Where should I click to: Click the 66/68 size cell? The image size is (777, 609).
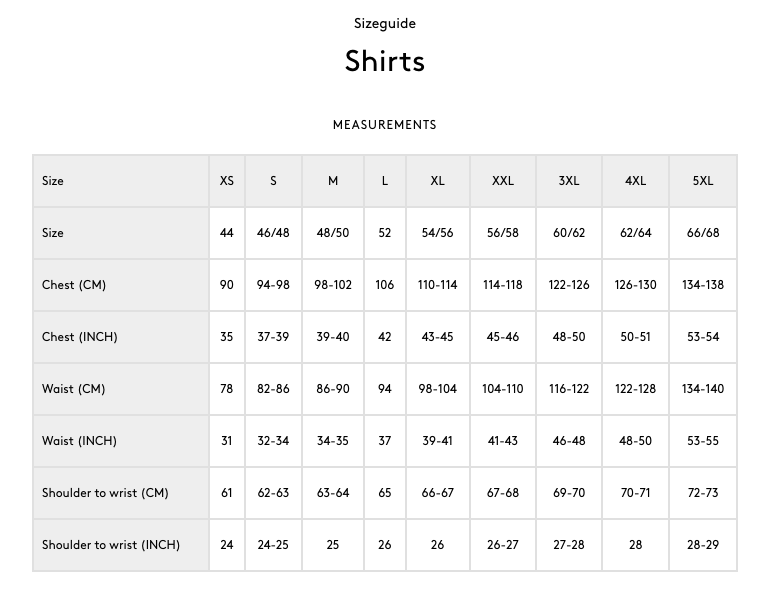click(x=703, y=233)
